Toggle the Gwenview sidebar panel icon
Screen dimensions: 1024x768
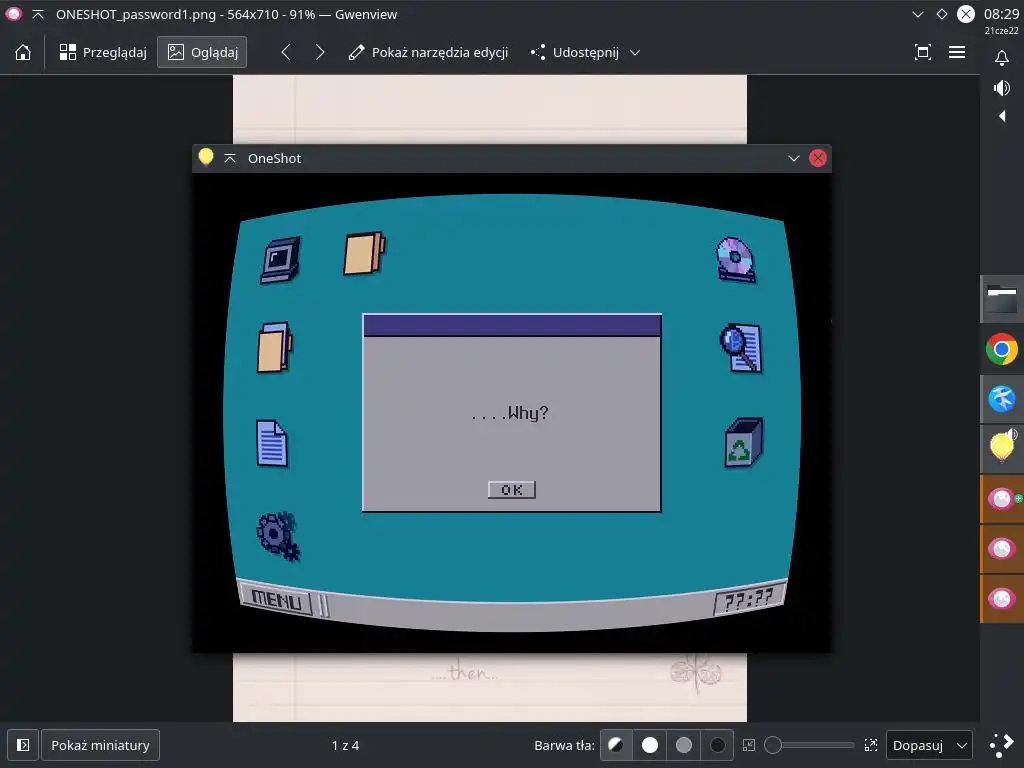tap(23, 745)
